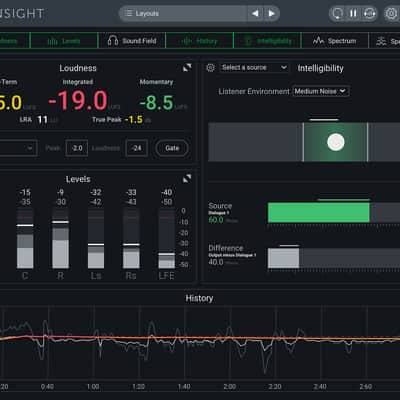This screenshot has width=400, height=400.
Task: Click the 2:00 mark on History timeline
Action: pyautogui.click(x=230, y=387)
